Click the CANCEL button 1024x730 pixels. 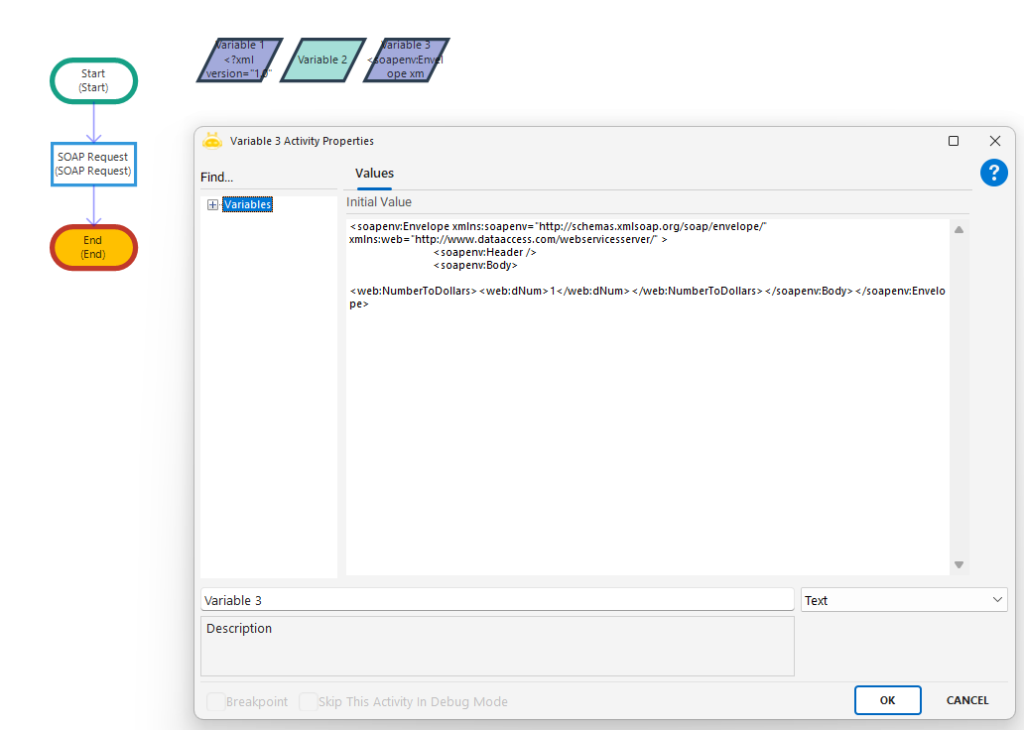[x=967, y=700]
